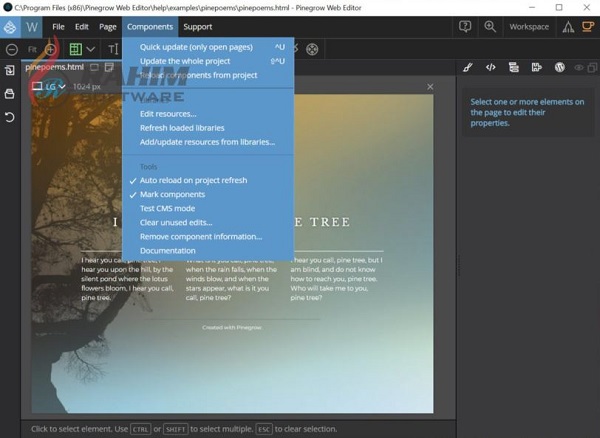
Task: Toggle the eye visibility icon
Action: [x=579, y=68]
